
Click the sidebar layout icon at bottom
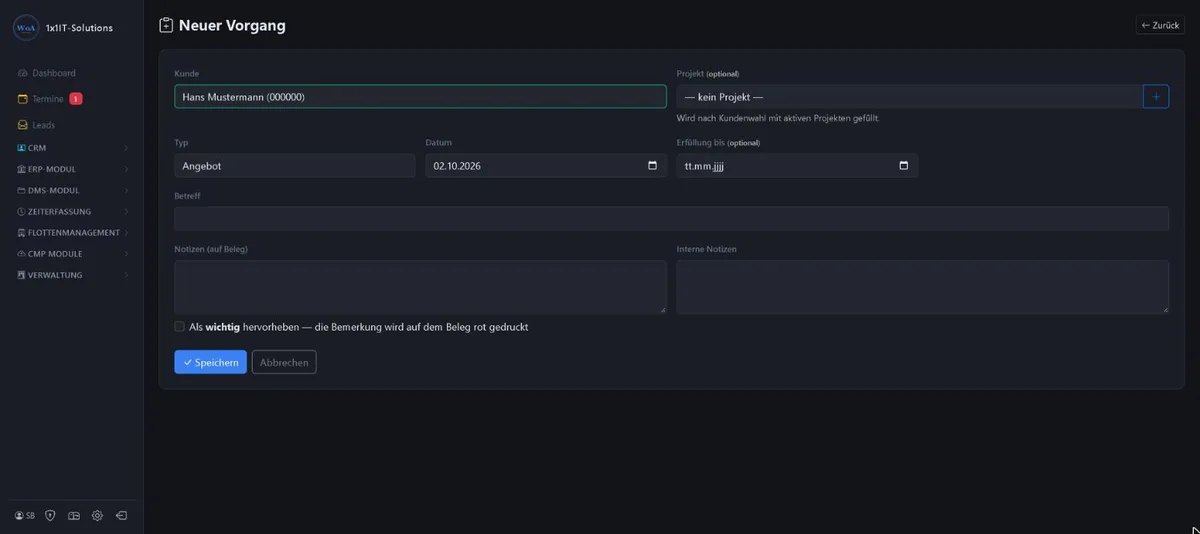click(x=74, y=516)
